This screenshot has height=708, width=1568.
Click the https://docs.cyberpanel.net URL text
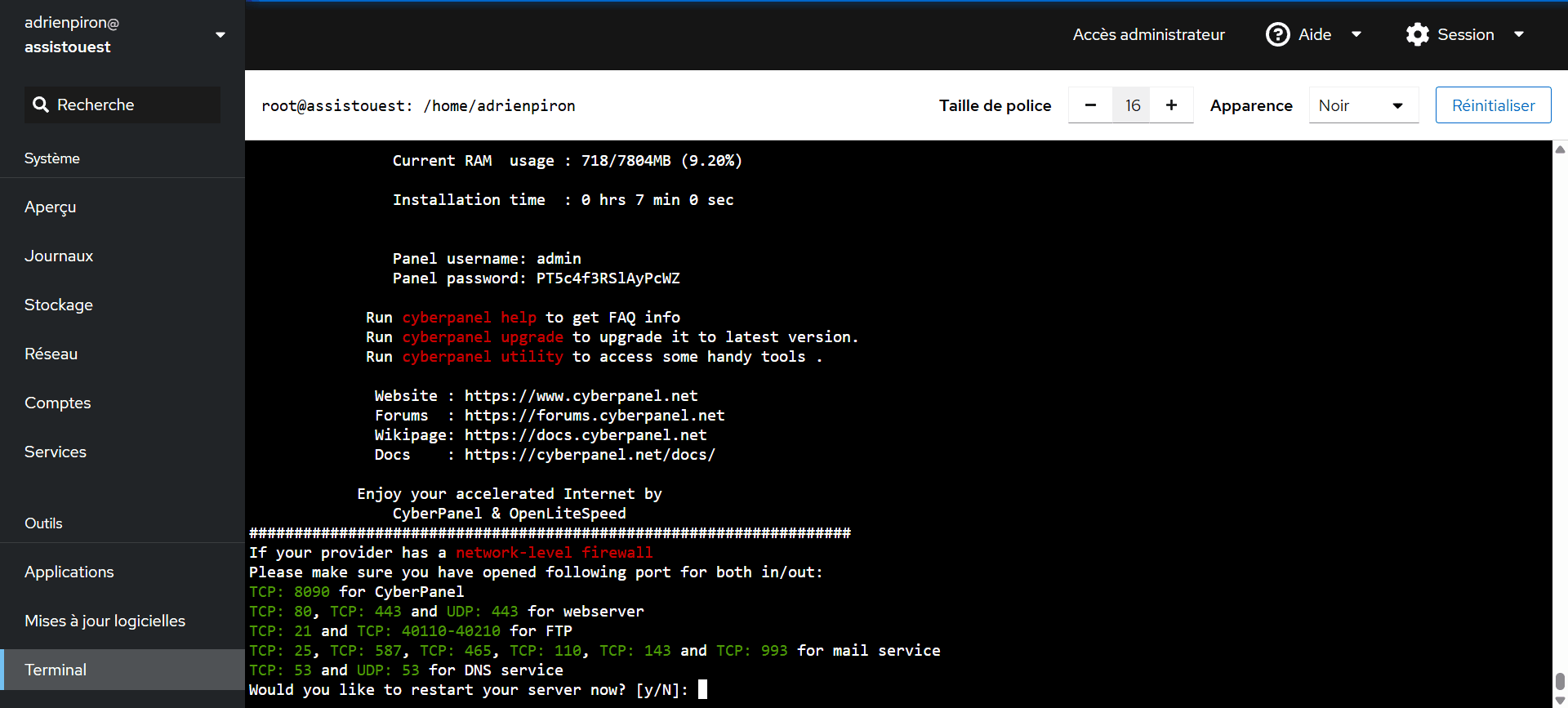pyautogui.click(x=585, y=435)
